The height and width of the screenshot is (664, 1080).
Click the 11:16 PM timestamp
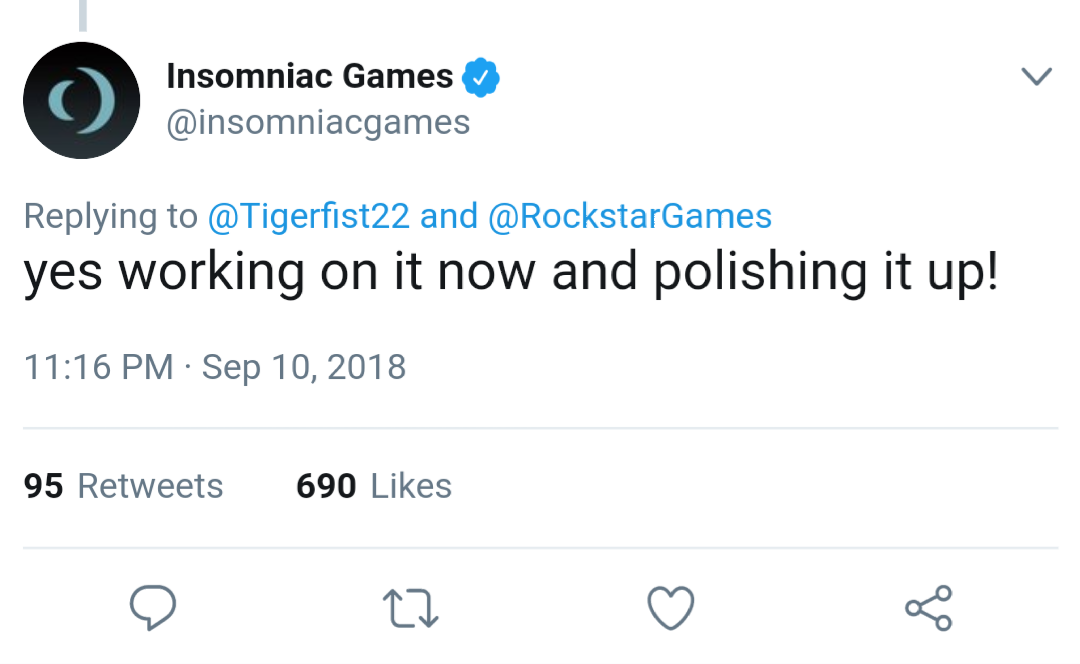[98, 366]
